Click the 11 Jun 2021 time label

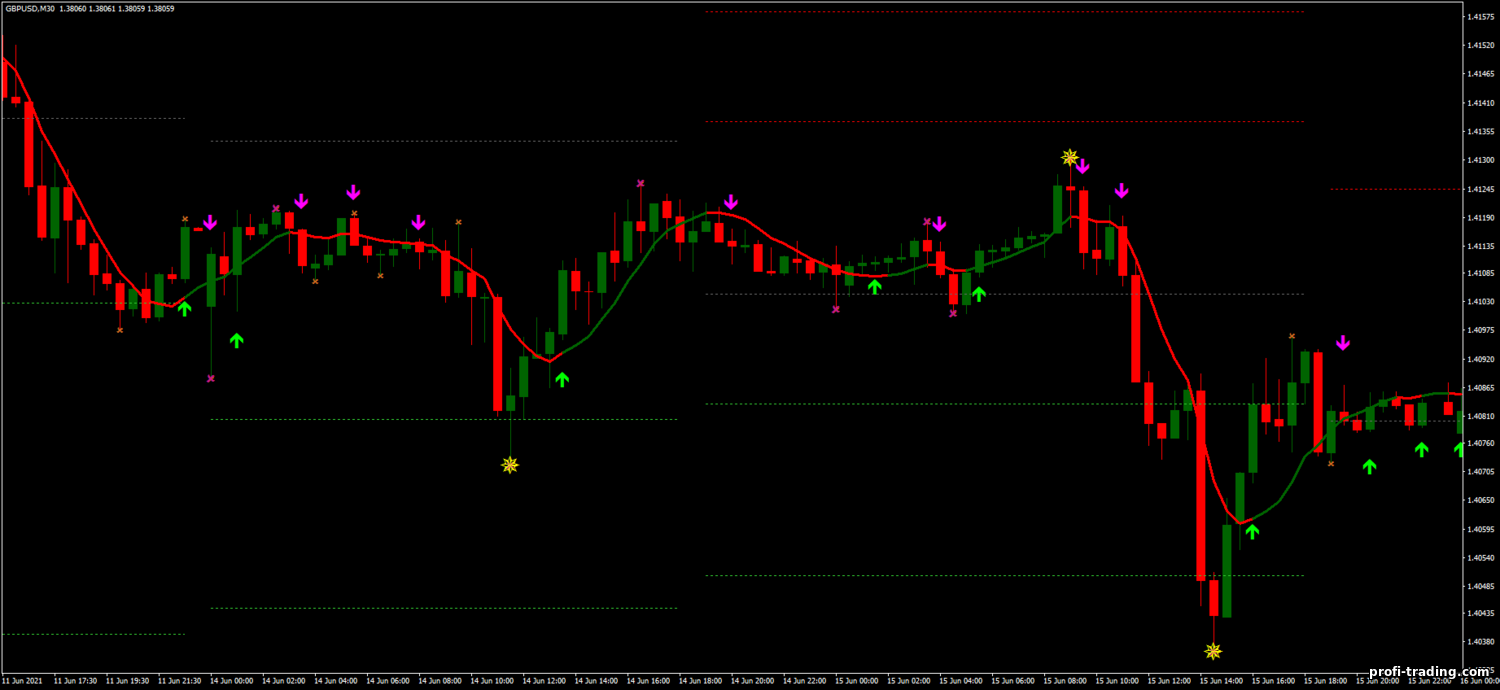[x=22, y=681]
